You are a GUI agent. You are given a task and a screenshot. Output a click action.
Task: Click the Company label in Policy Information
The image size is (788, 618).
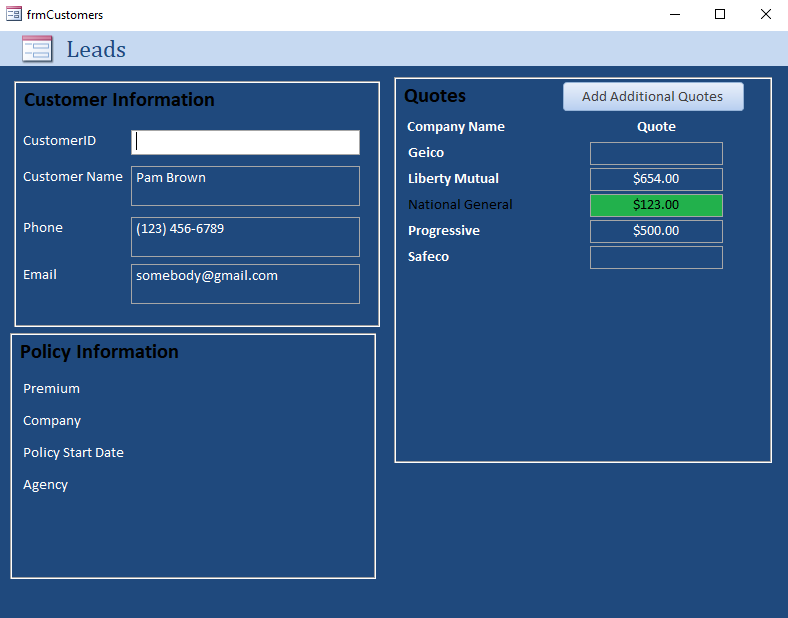[52, 421]
